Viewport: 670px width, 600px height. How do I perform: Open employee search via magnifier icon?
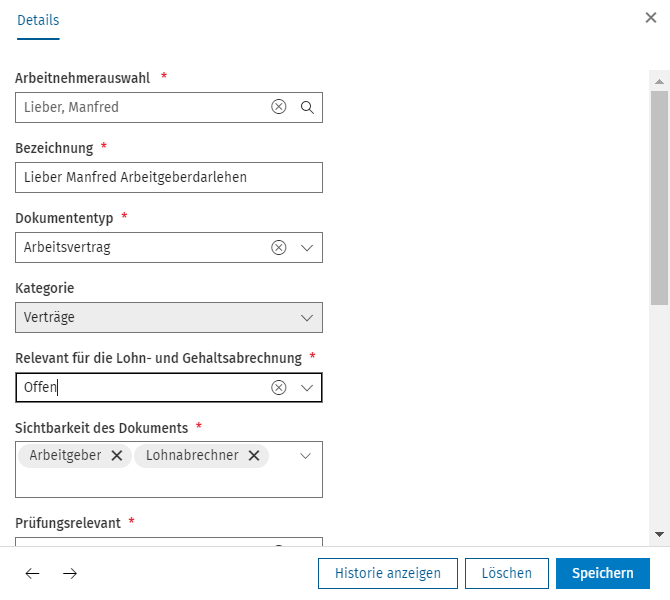pyautogui.click(x=307, y=107)
